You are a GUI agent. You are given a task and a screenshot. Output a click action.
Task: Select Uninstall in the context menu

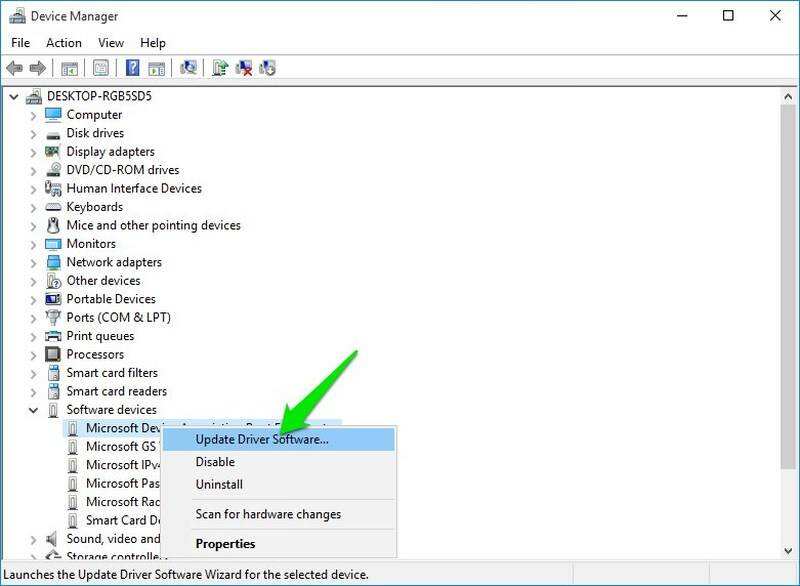point(219,484)
